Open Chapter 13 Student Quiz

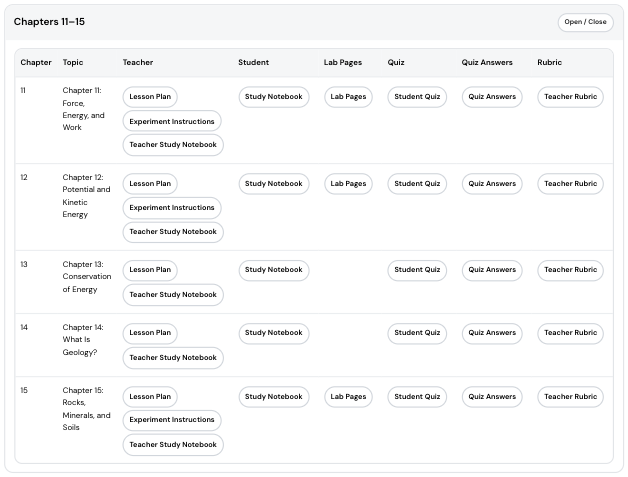[417, 270]
